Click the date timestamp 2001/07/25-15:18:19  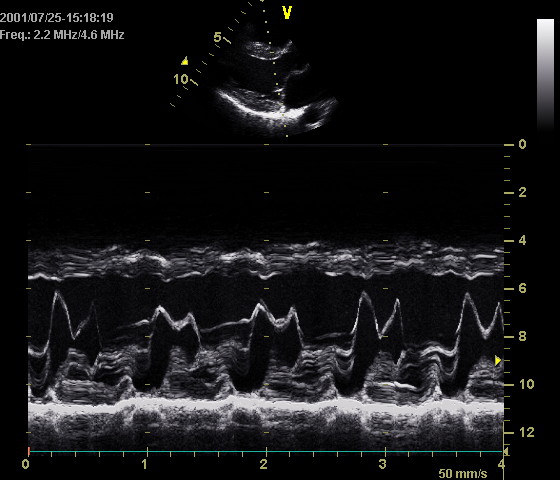tap(57, 18)
